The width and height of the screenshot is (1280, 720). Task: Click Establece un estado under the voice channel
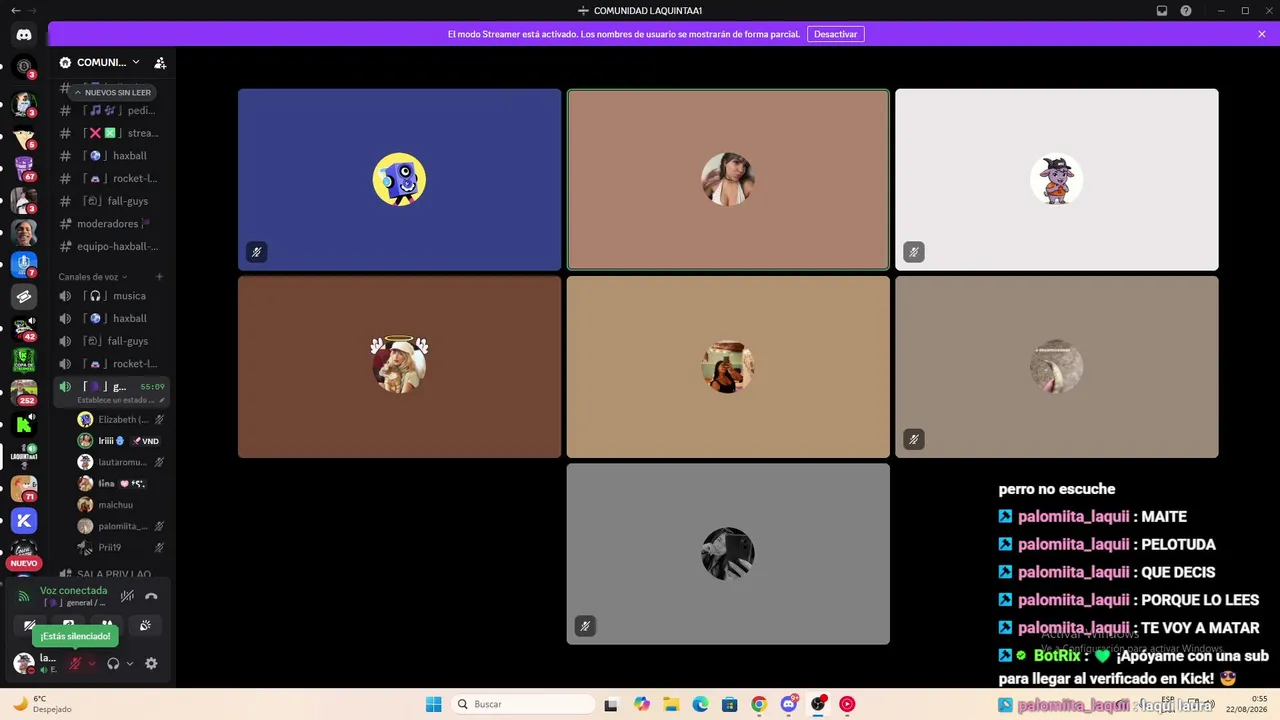point(115,400)
